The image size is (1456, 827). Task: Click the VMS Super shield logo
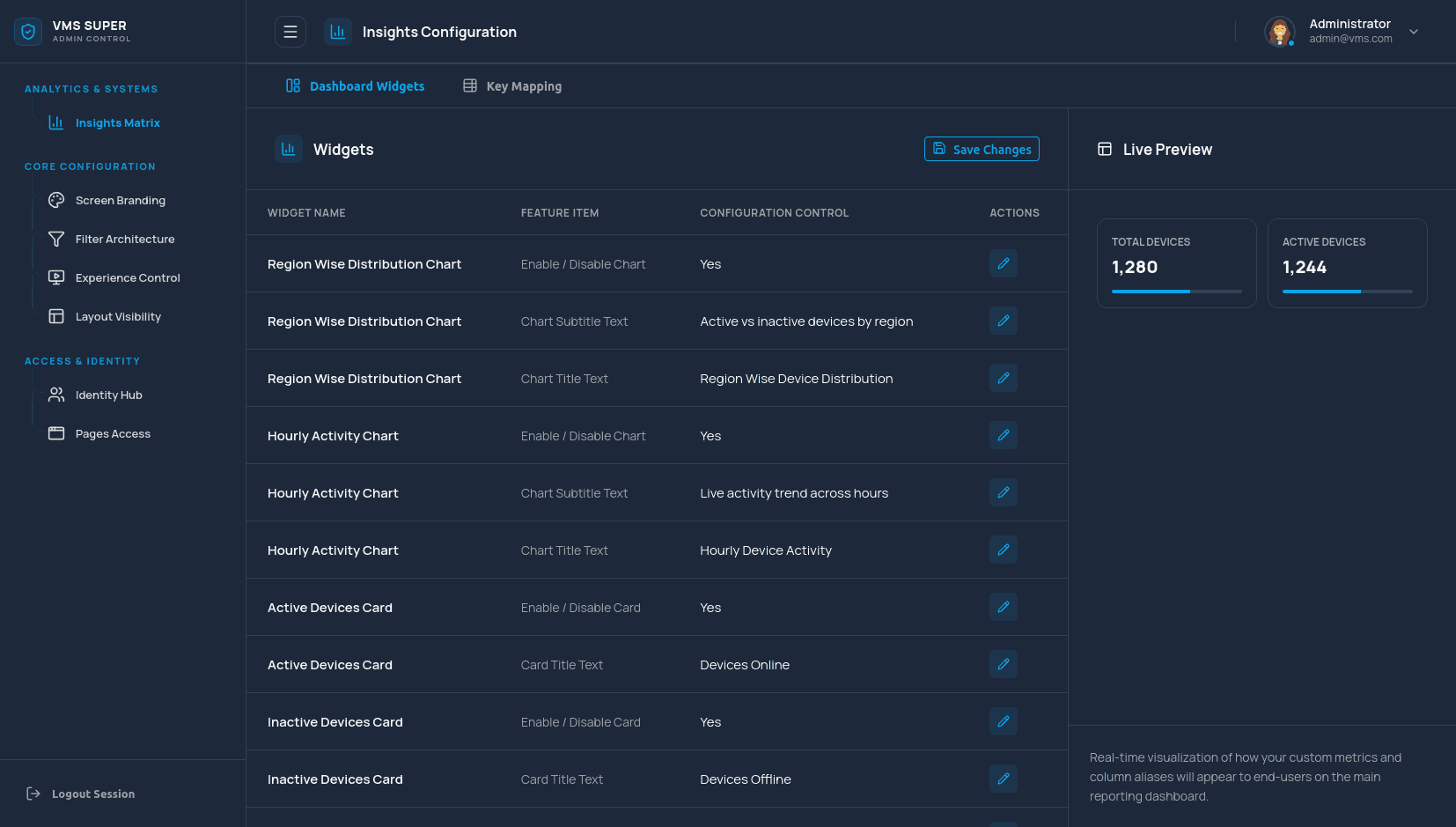click(x=28, y=32)
